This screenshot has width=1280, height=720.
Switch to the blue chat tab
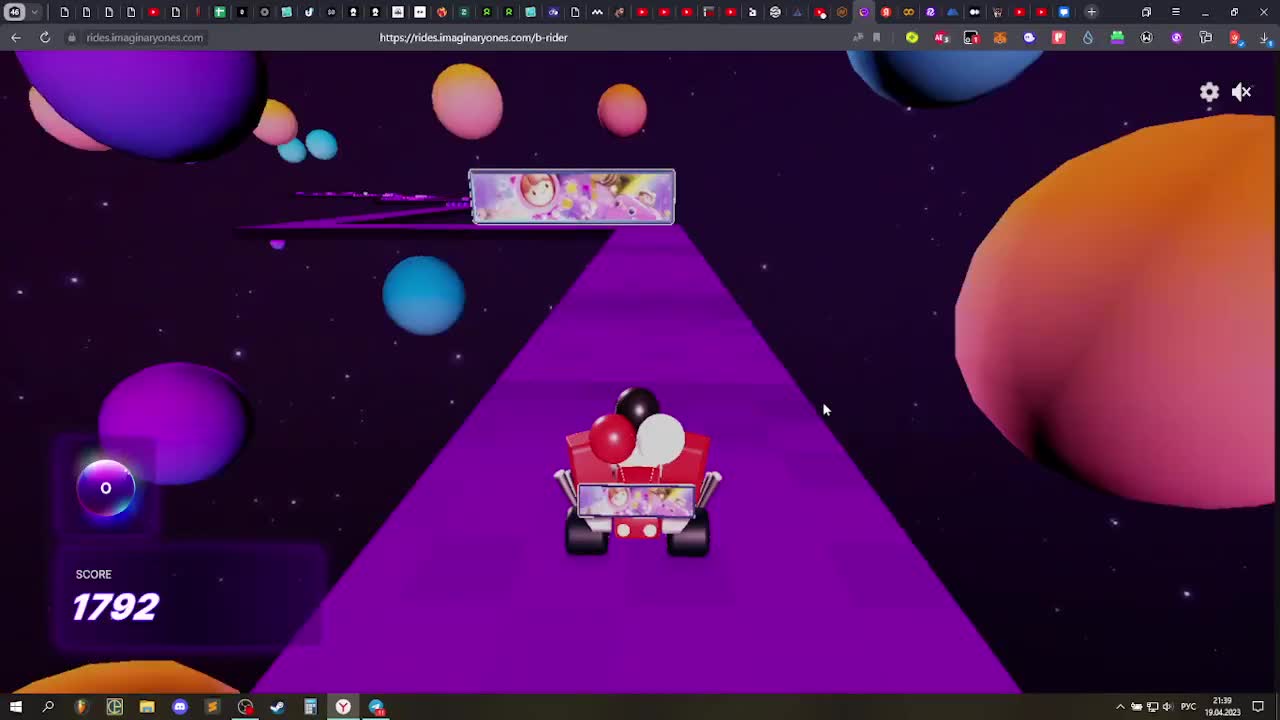pos(1063,12)
